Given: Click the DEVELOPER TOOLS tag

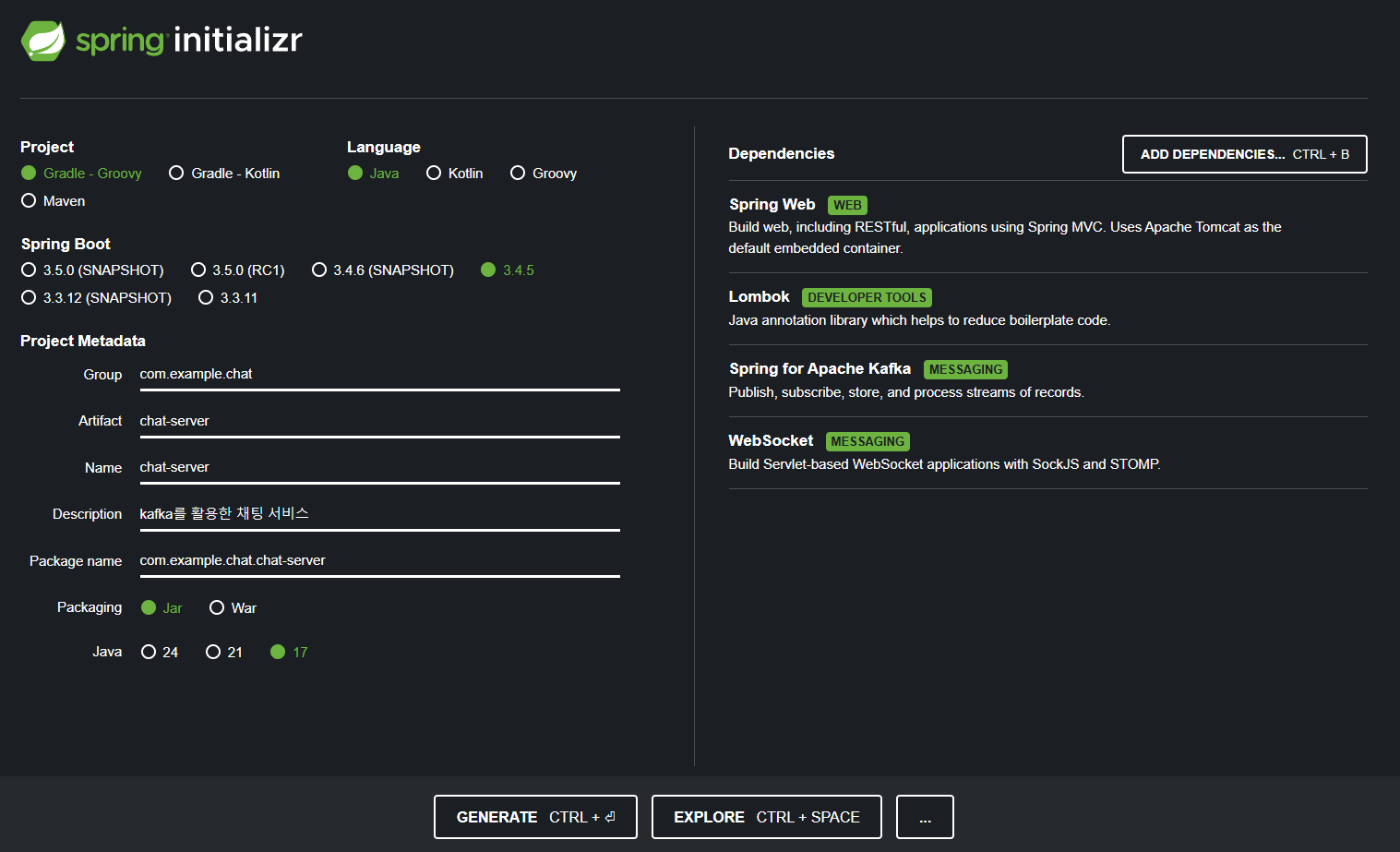Looking at the screenshot, I should tap(867, 298).
